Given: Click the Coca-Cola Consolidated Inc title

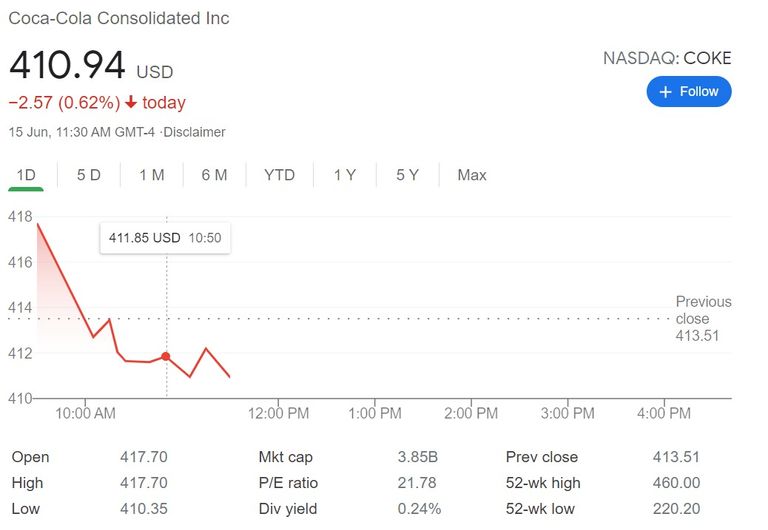Looking at the screenshot, I should pyautogui.click(x=119, y=18).
